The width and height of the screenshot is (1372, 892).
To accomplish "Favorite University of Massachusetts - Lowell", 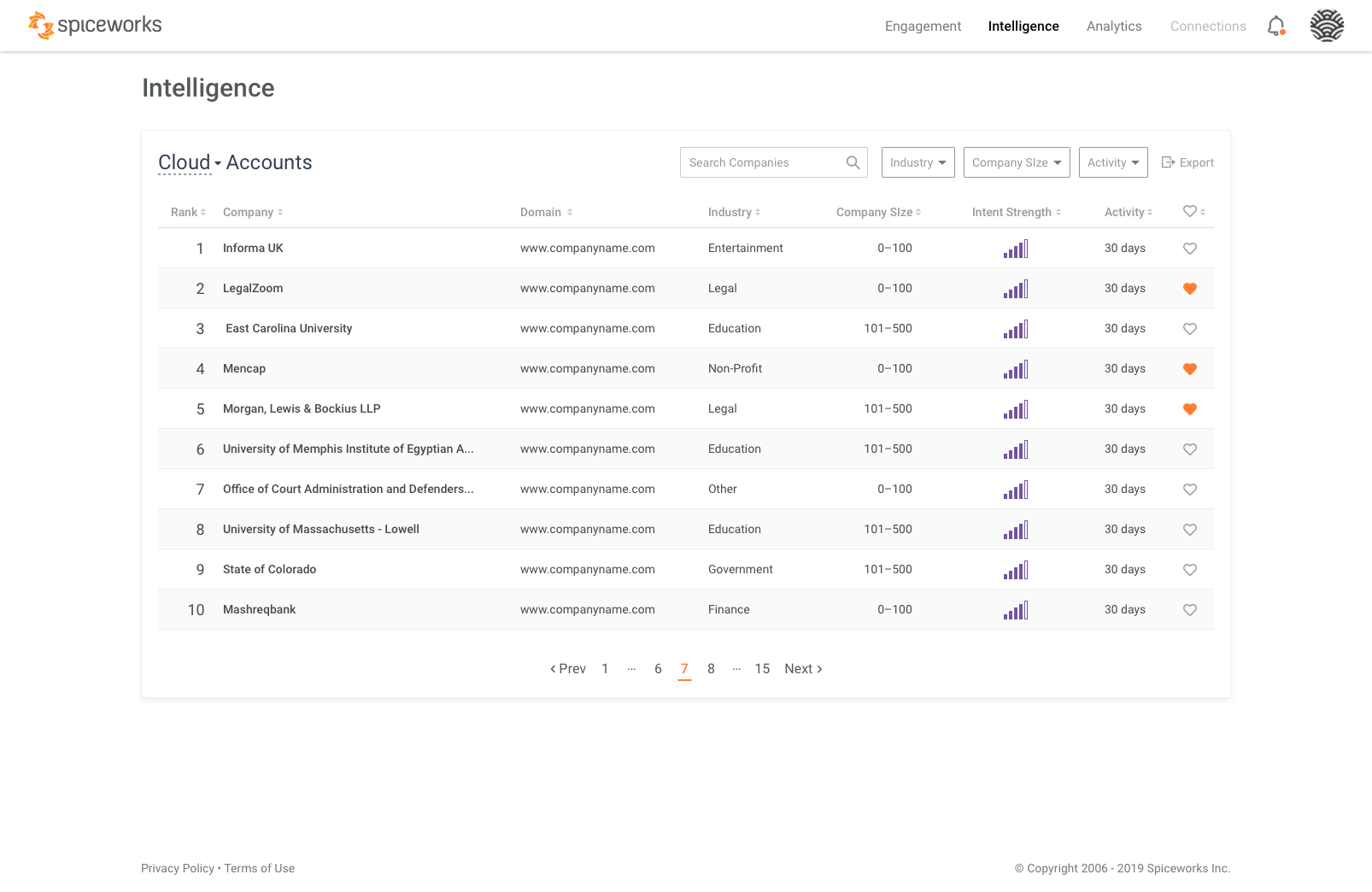I will click(1190, 530).
